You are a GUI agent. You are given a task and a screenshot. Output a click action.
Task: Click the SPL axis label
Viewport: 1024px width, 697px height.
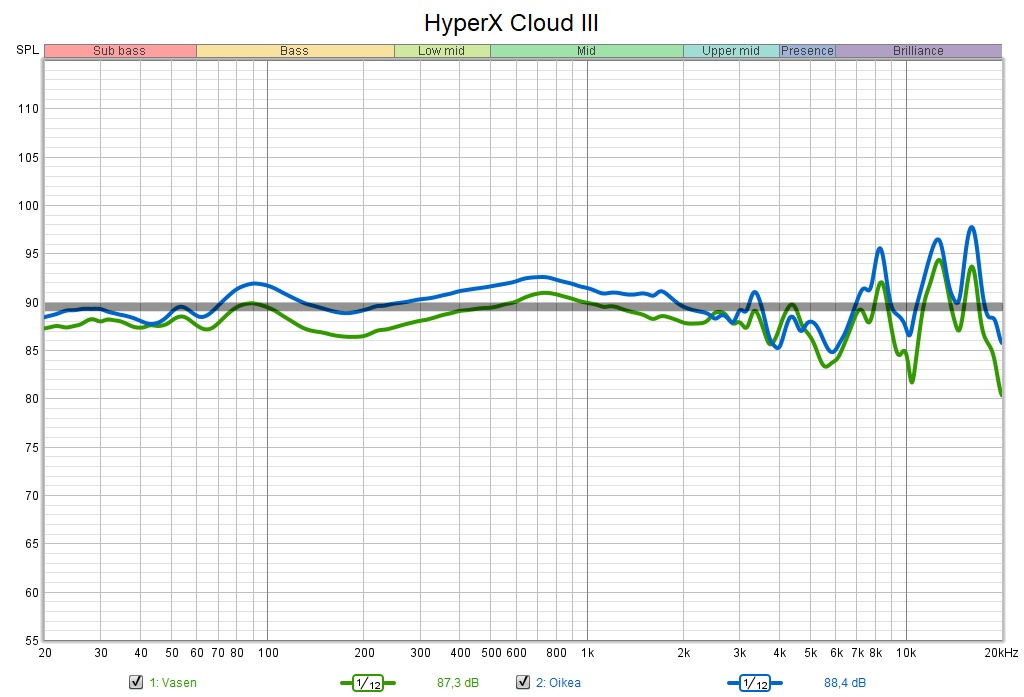(x=27, y=50)
